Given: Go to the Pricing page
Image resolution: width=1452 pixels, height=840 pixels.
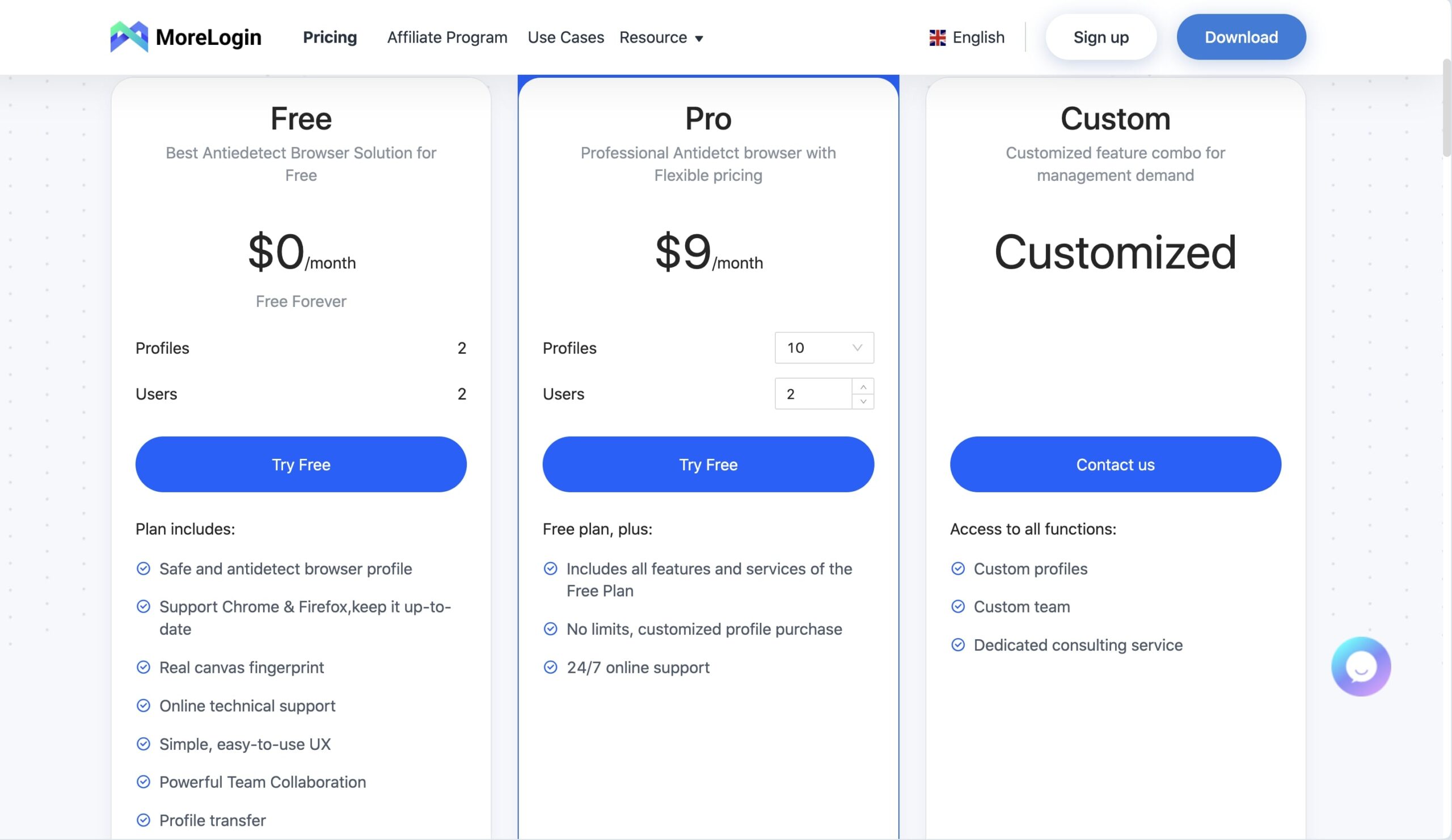Looking at the screenshot, I should 330,37.
